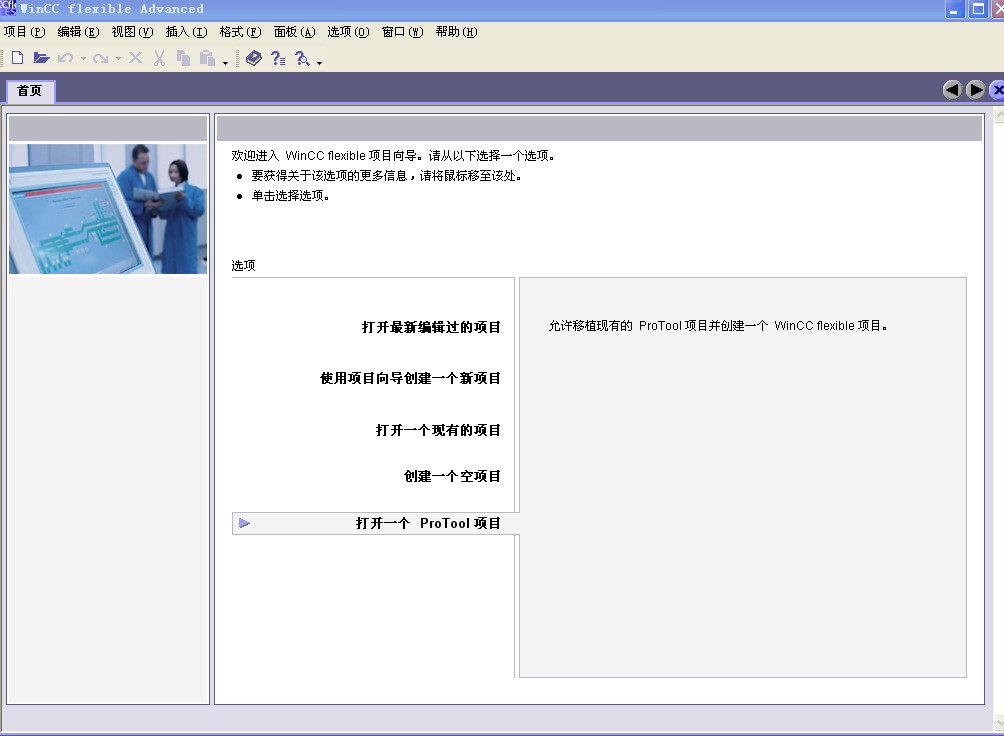The height and width of the screenshot is (736, 1004).
Task: Click the Open project folder icon
Action: coord(41,59)
